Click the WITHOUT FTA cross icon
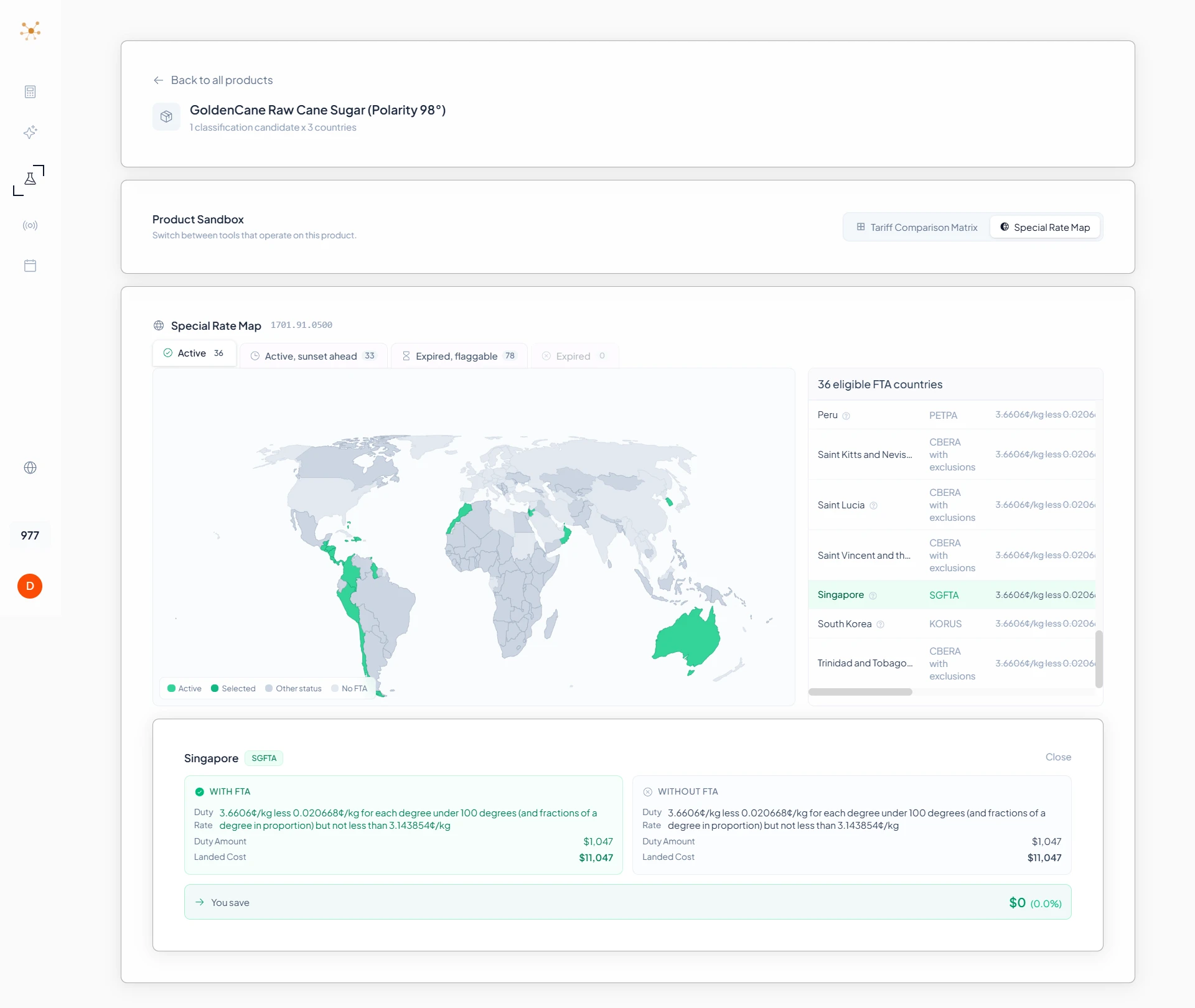This screenshot has height=1008, width=1195. [647, 791]
